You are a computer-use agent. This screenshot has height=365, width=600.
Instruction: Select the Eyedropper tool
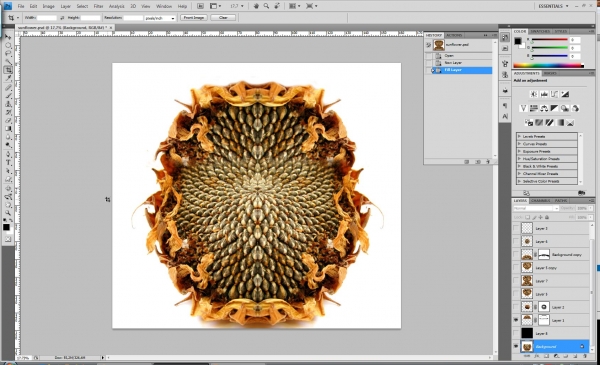8,78
